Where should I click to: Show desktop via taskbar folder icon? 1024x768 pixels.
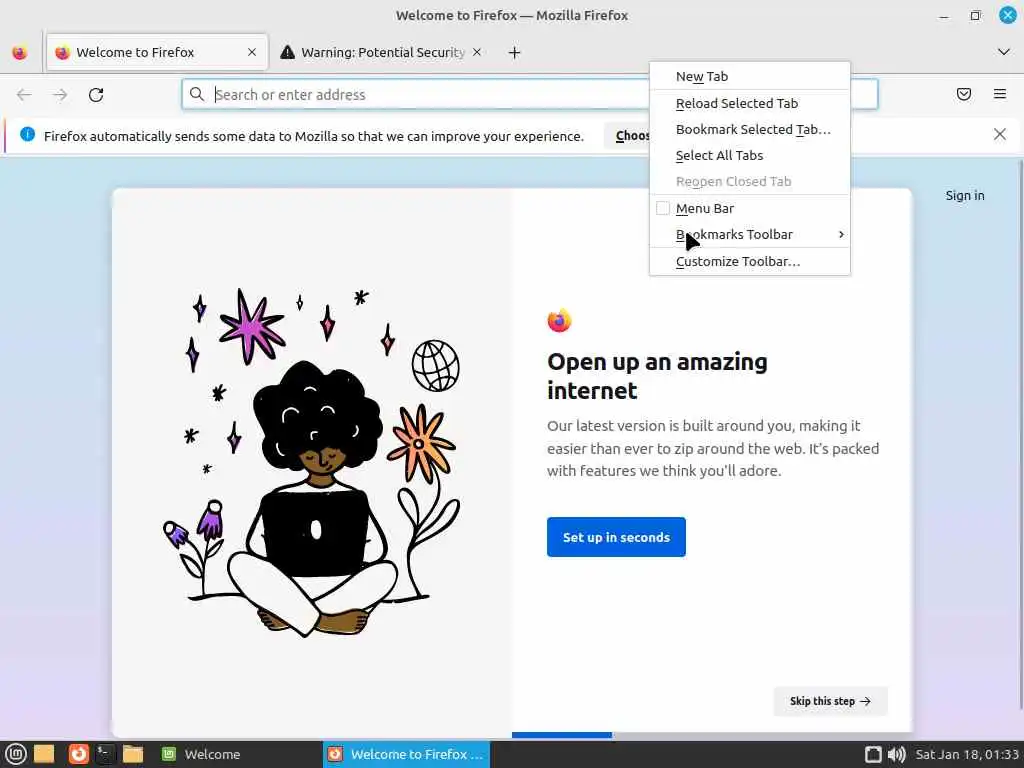pos(44,754)
